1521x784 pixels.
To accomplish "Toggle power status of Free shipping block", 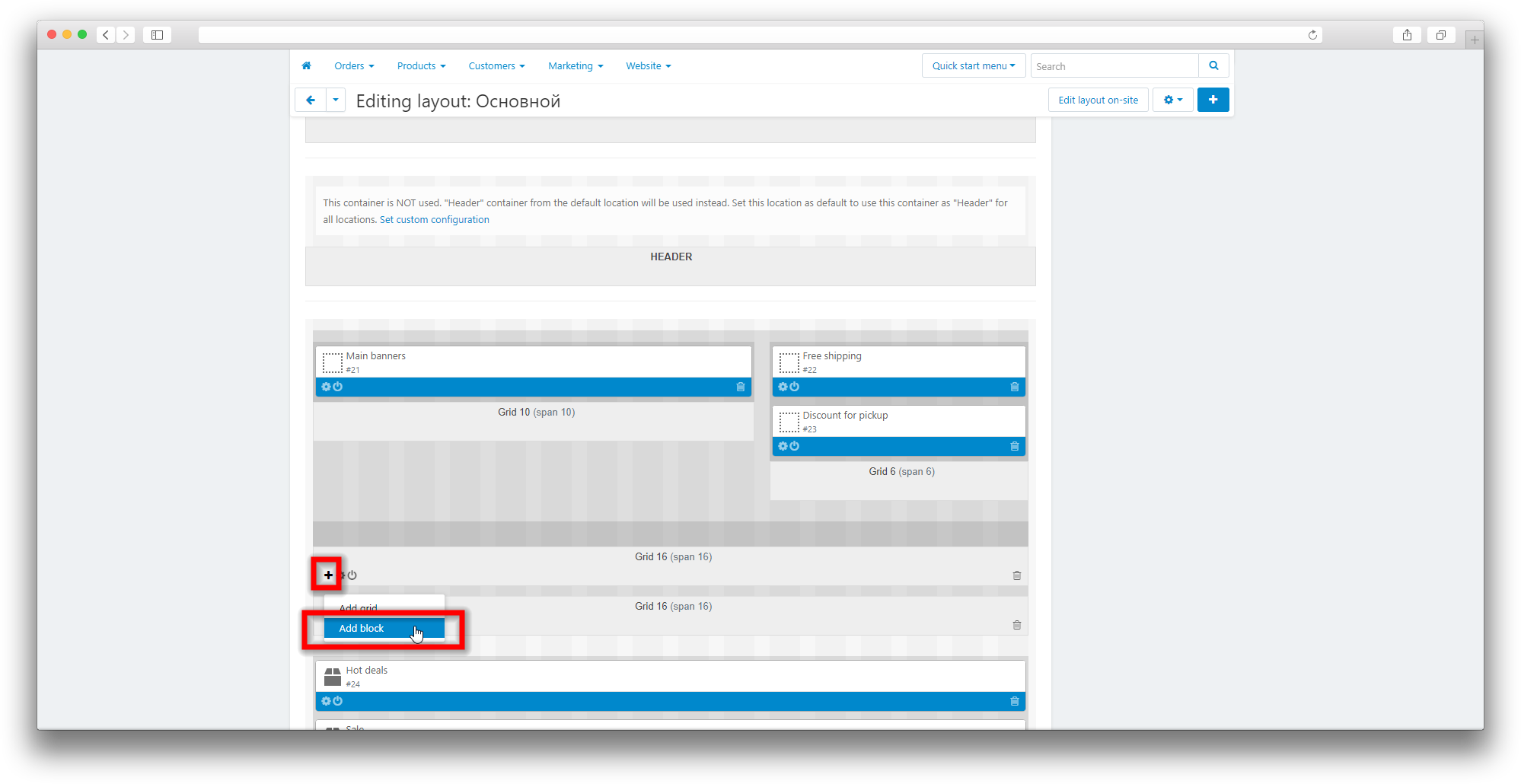I will [795, 387].
